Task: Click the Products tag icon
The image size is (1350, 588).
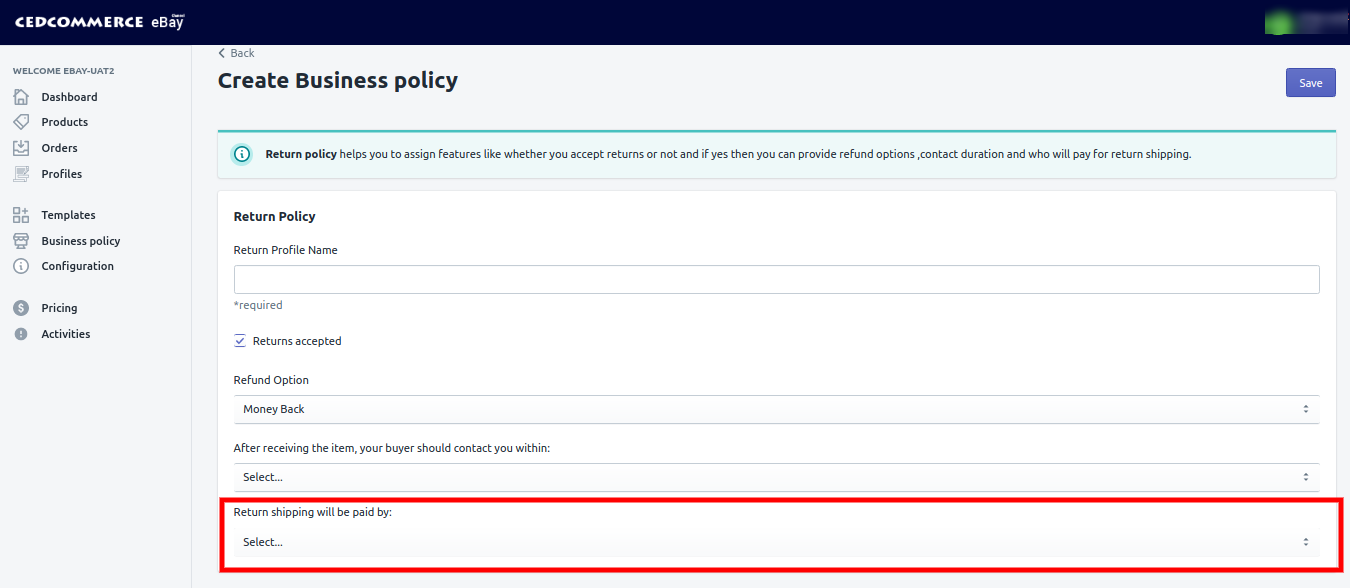Action: 21,122
